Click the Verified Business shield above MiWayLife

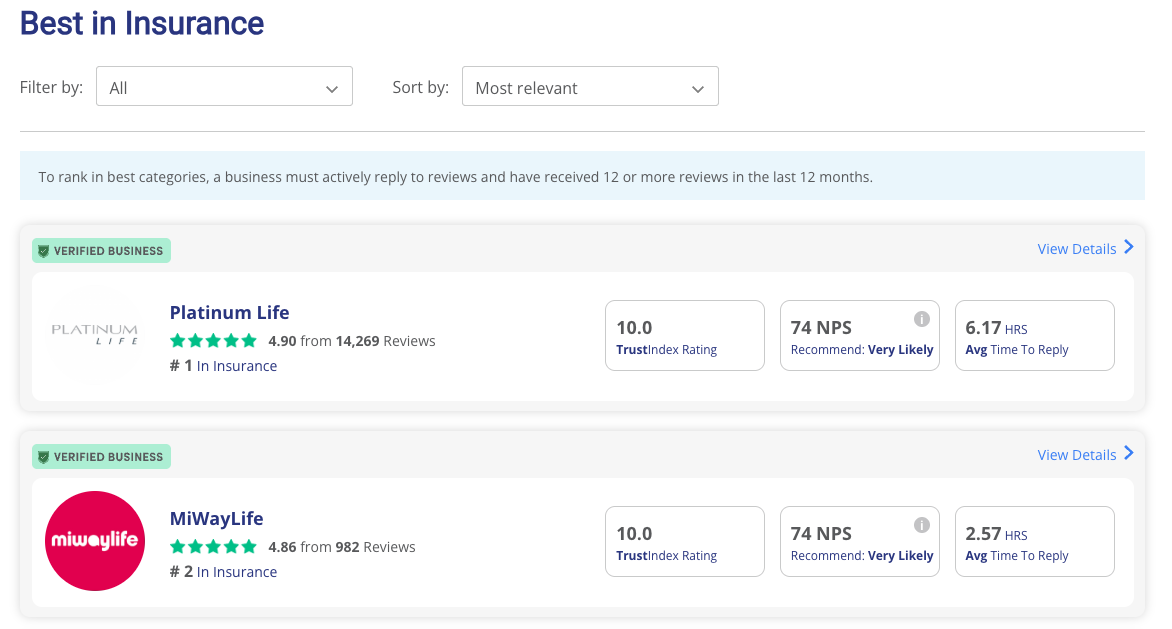43,457
